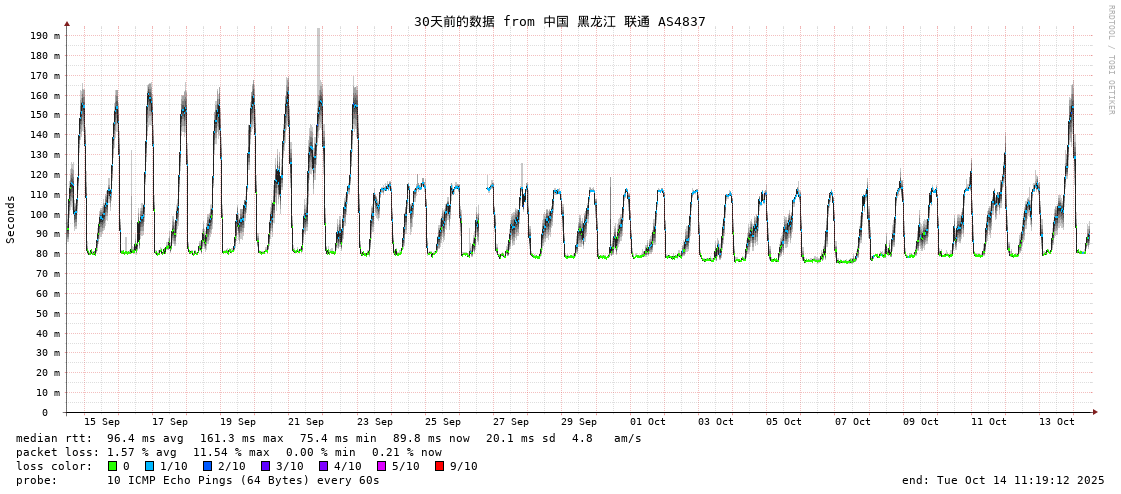Click the 15 Sep date label

tap(101, 422)
